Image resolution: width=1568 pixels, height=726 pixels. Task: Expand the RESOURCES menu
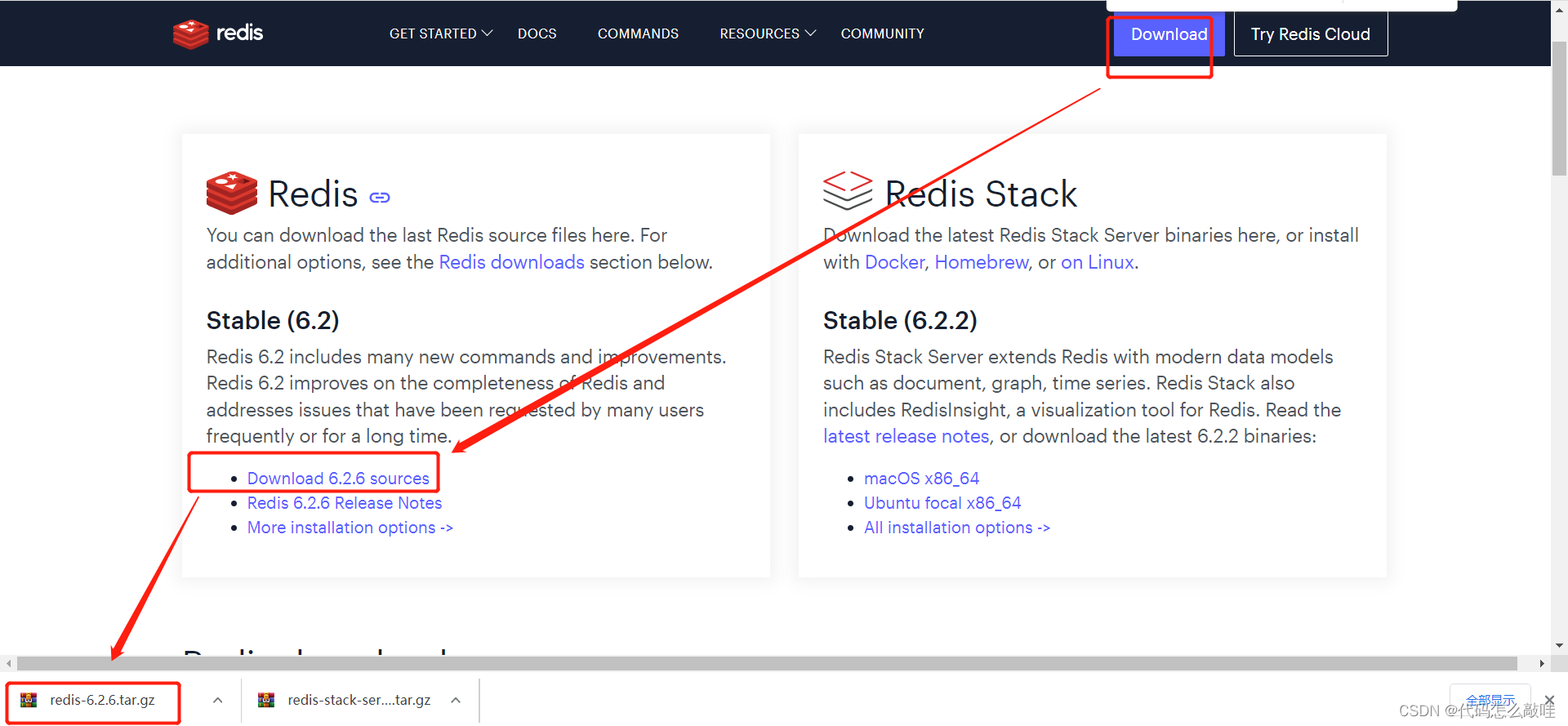[768, 33]
